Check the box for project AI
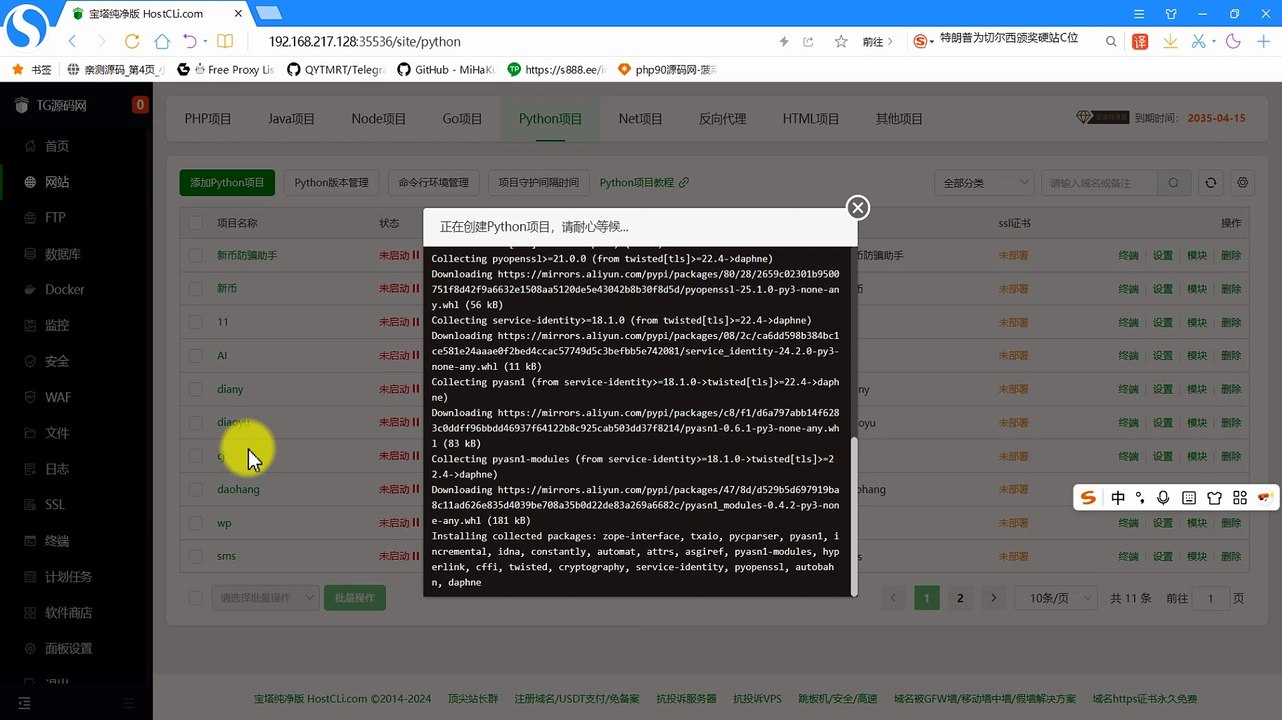The image size is (1282, 720). tap(196, 356)
